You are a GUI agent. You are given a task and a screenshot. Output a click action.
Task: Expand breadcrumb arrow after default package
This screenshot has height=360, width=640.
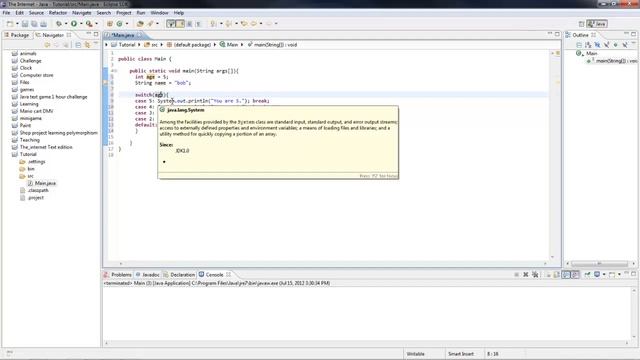(x=215, y=45)
